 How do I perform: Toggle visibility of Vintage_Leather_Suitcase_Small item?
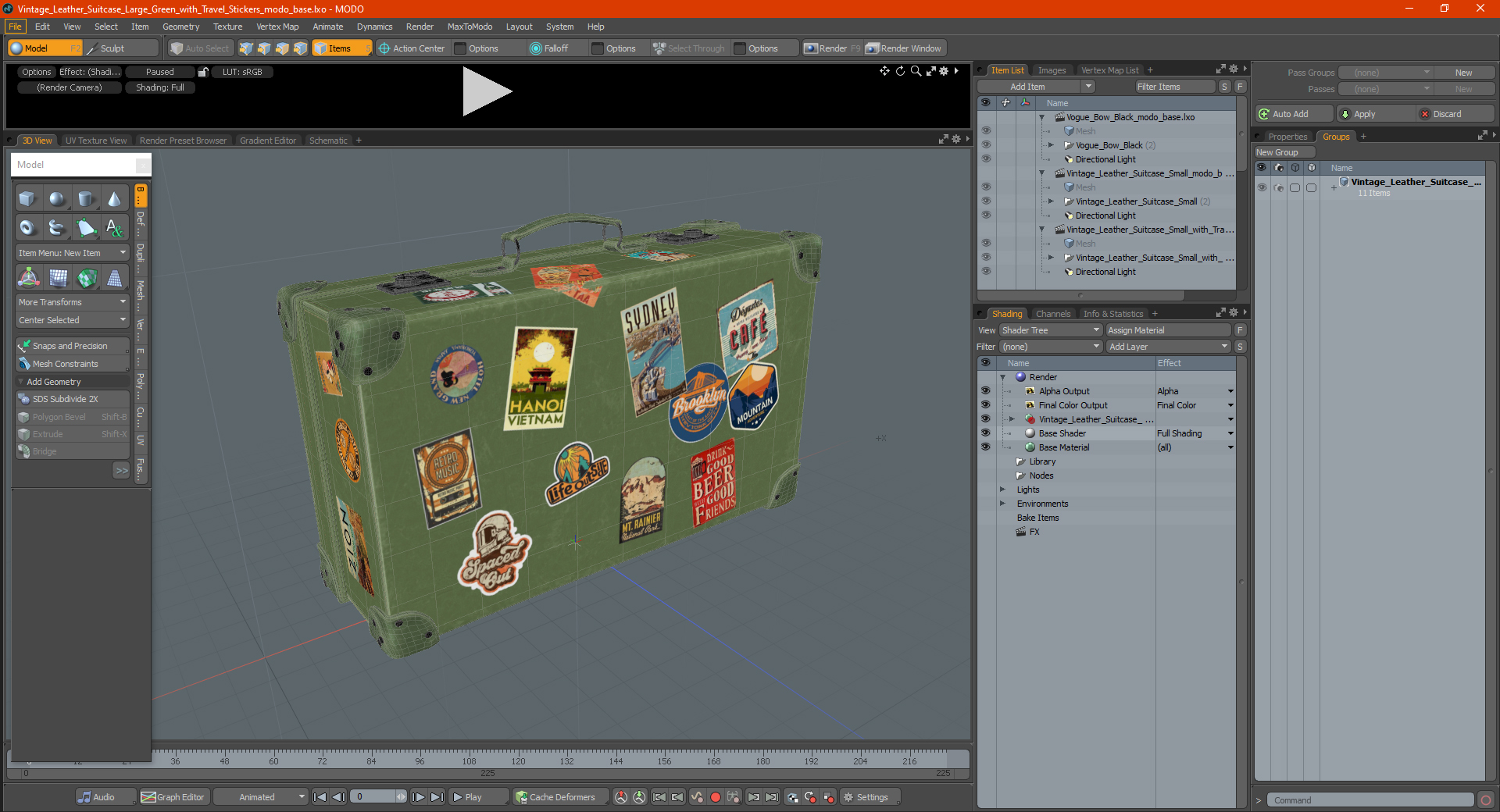pyautogui.click(x=986, y=201)
